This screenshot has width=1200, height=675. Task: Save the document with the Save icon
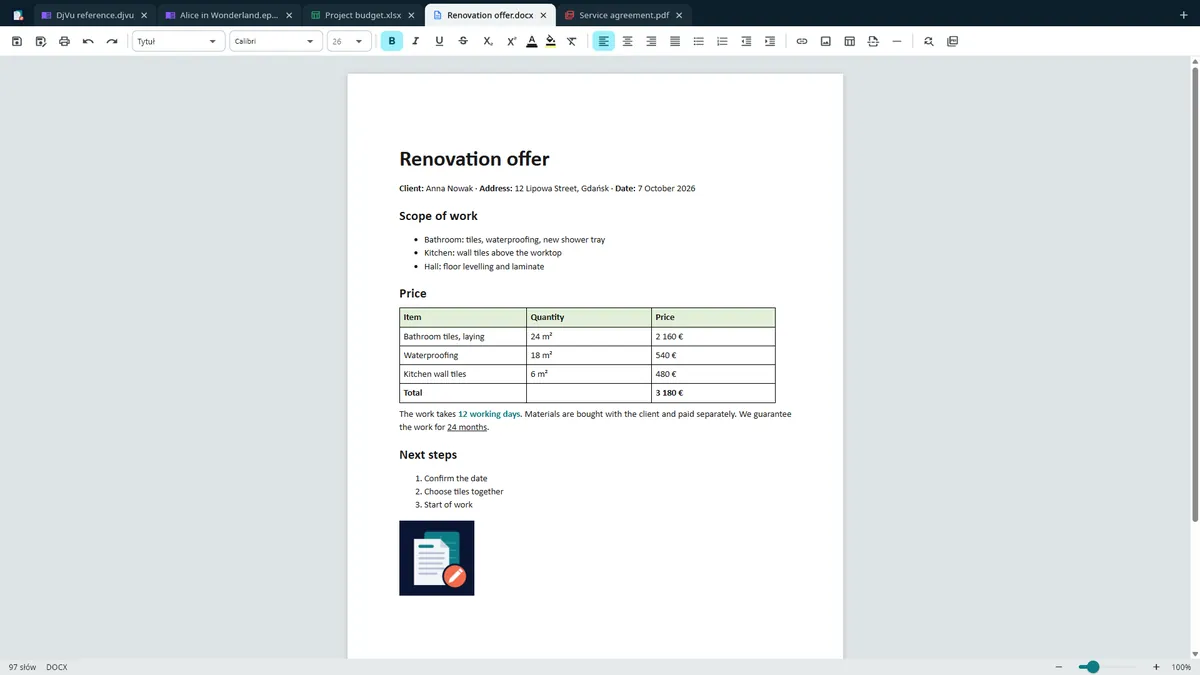(x=17, y=41)
